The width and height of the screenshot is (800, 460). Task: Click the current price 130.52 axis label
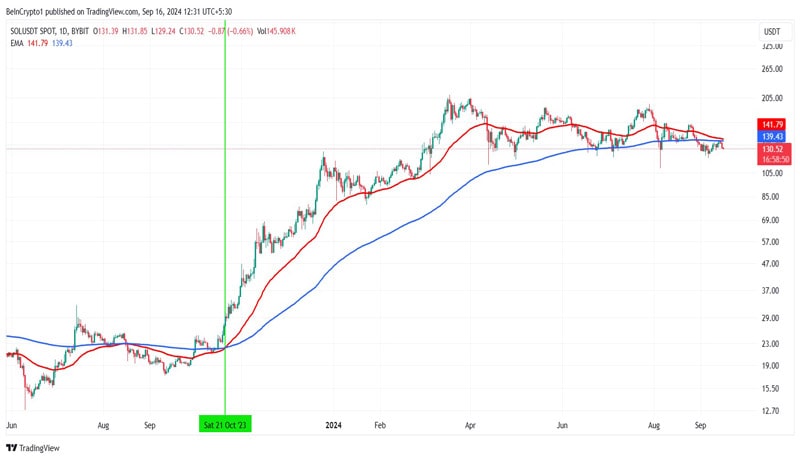point(773,149)
